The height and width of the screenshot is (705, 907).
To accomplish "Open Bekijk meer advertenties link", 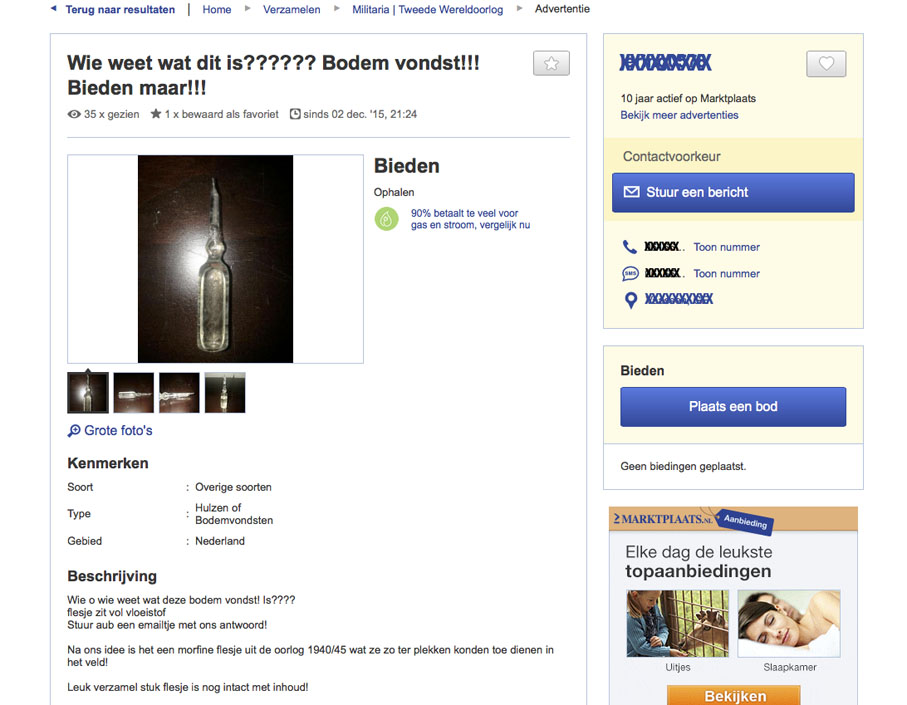I will [x=679, y=115].
